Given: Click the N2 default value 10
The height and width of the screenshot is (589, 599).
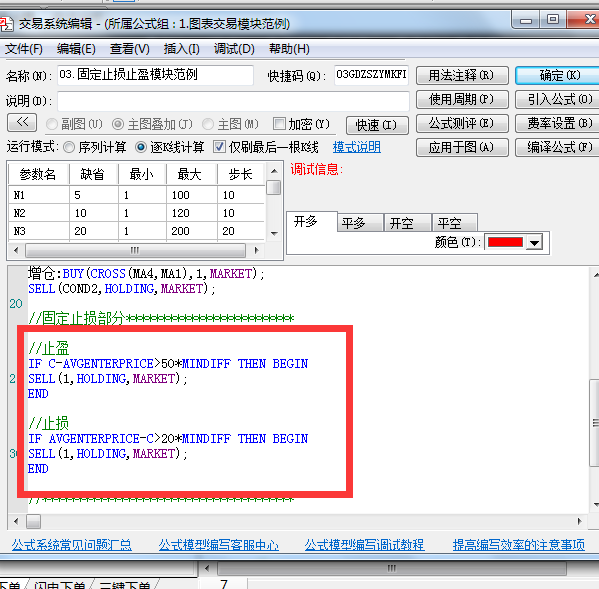Looking at the screenshot, I should coord(94,213).
